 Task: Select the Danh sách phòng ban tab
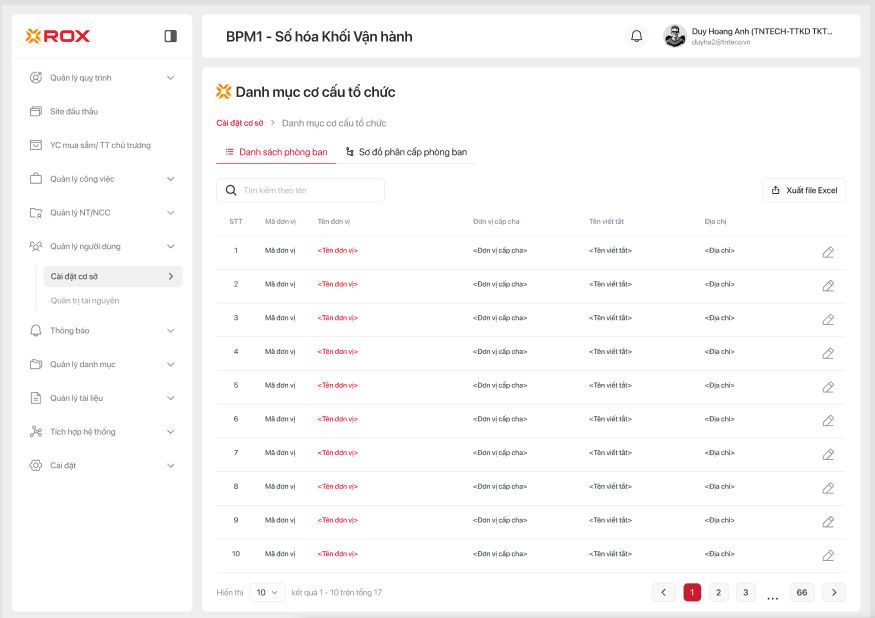point(276,152)
